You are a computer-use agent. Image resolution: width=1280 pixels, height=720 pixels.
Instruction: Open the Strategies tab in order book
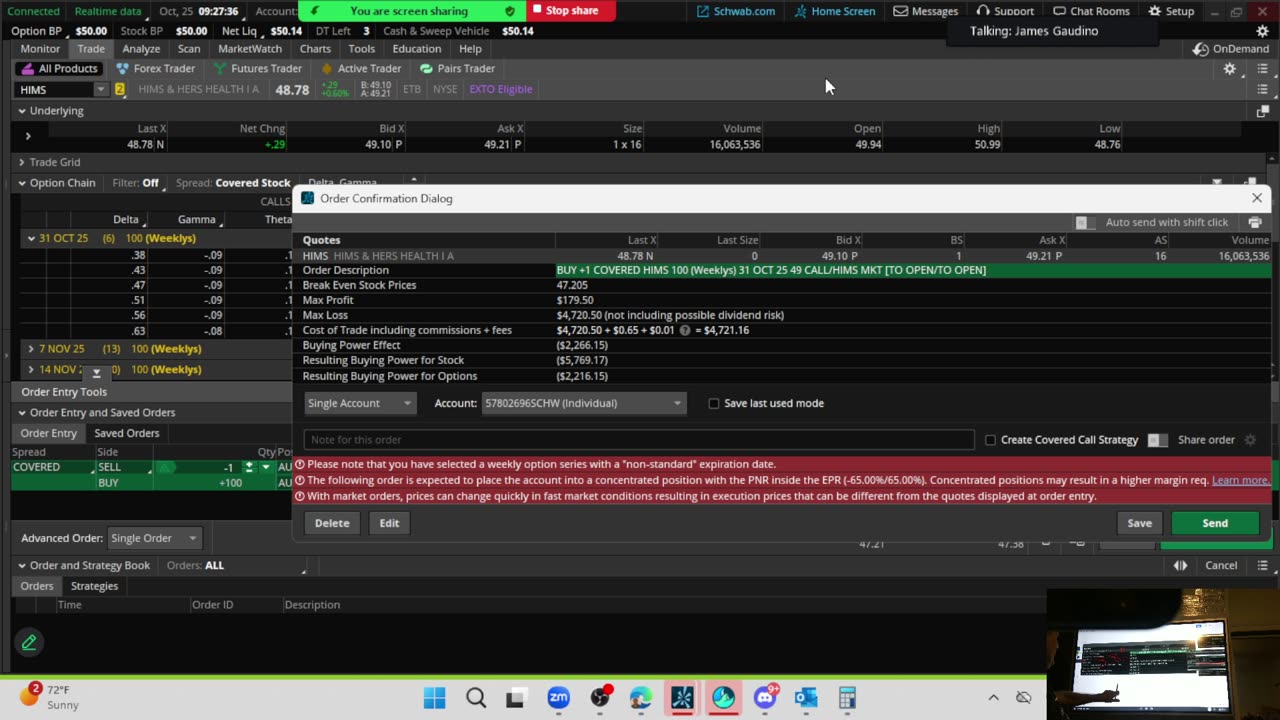94,586
